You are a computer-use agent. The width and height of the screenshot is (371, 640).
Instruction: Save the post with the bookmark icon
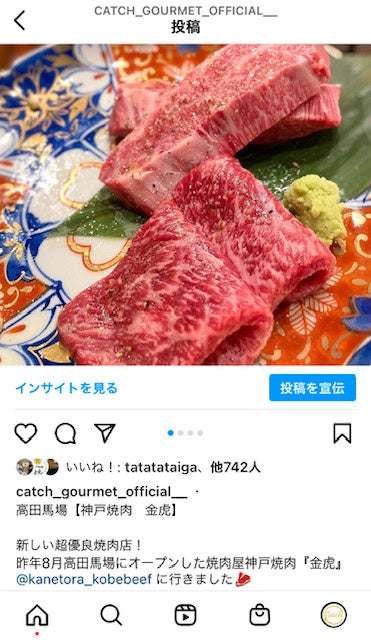click(x=342, y=433)
